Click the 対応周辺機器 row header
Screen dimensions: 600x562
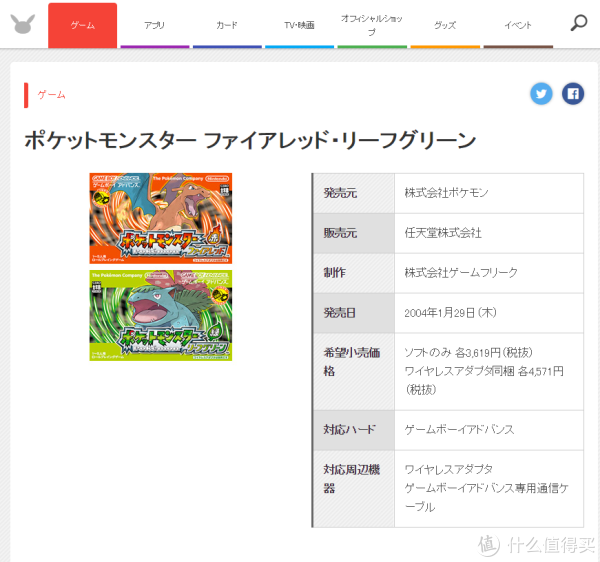[354, 489]
